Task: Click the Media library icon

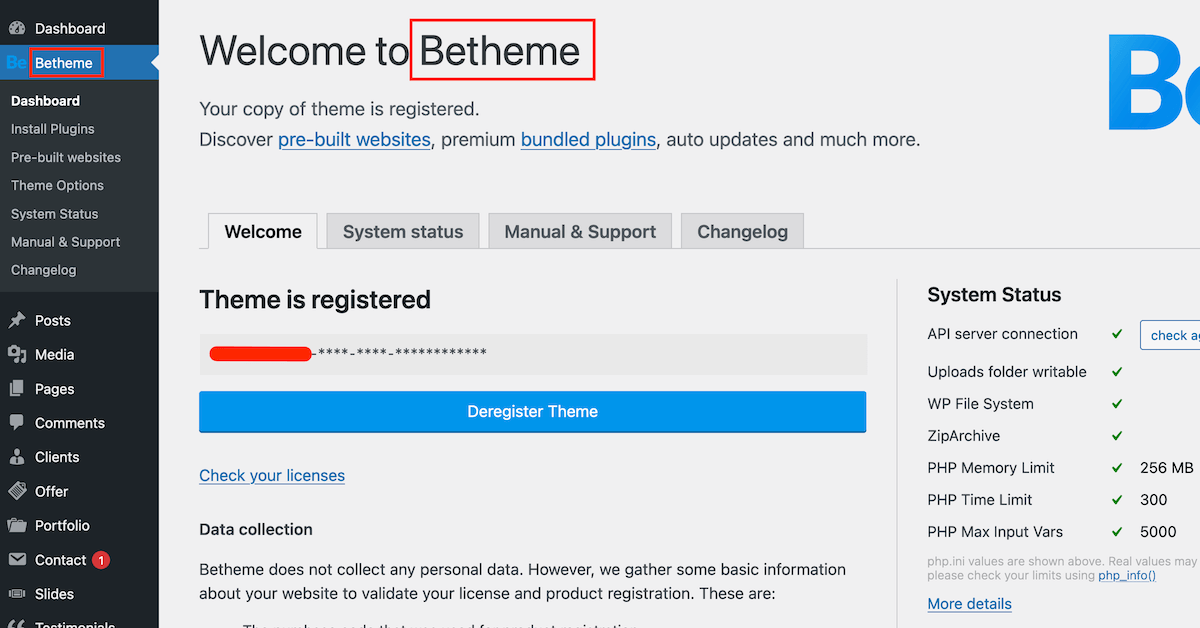Action: tap(17, 355)
